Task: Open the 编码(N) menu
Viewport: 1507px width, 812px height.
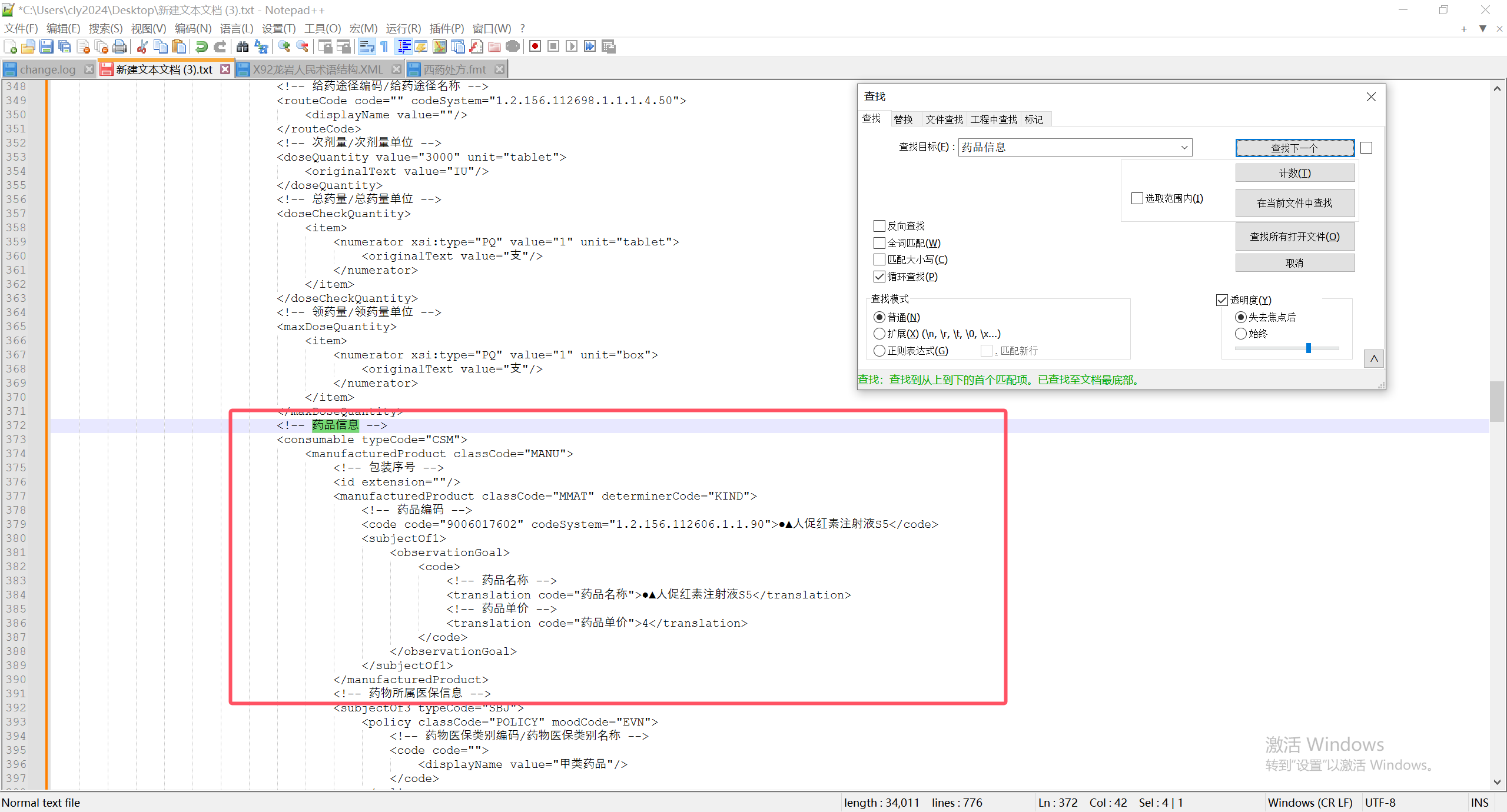Action: tap(192, 28)
